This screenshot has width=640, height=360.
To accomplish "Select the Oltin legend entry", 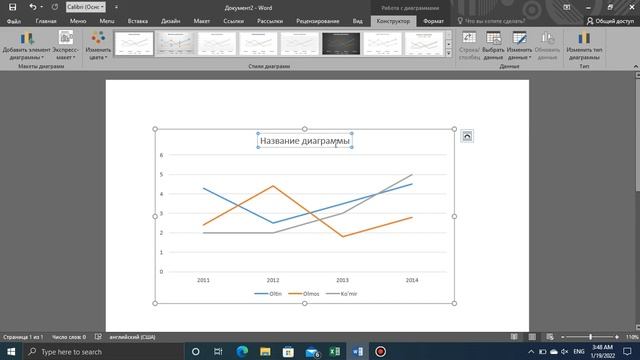I will click(x=268, y=293).
